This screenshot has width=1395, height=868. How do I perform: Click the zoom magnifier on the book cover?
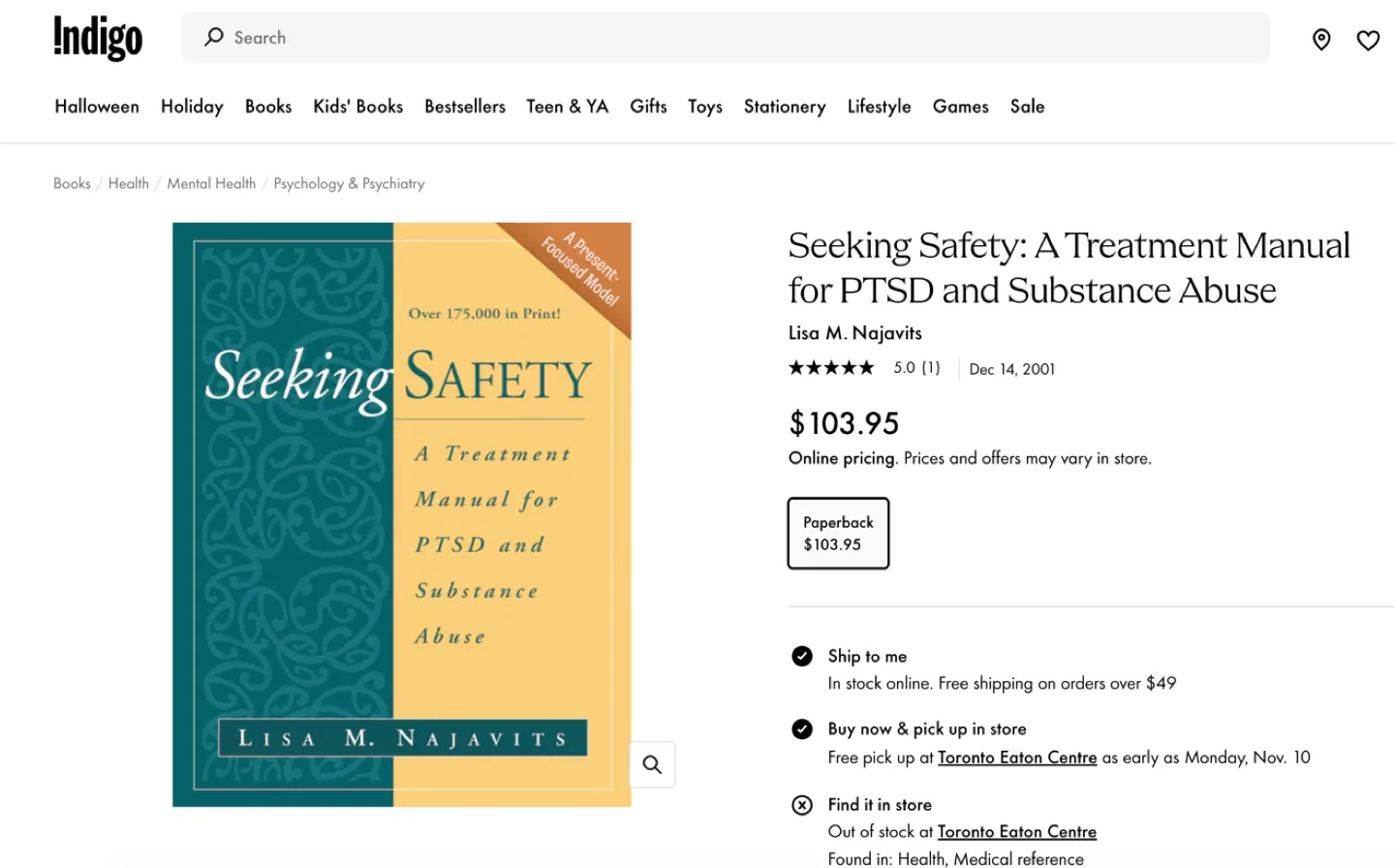pos(651,764)
